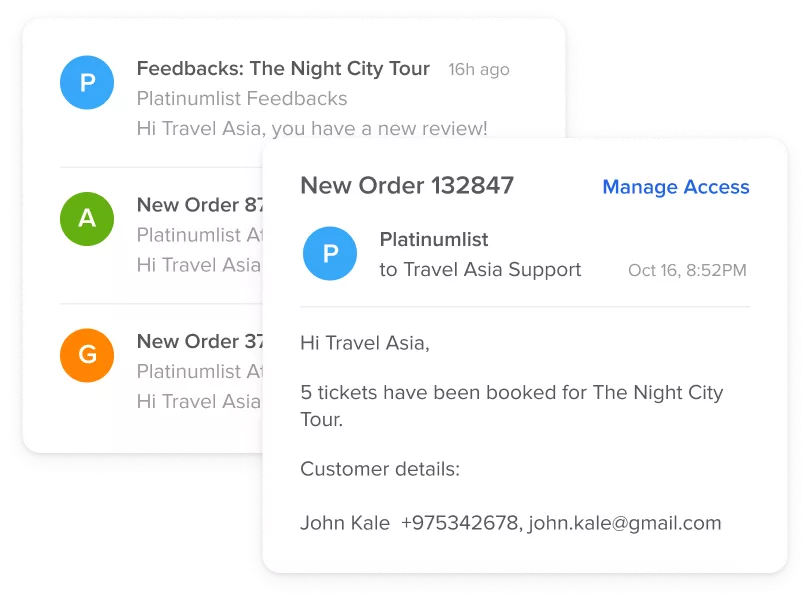Click the john.kale@gmail.com email address

[625, 523]
